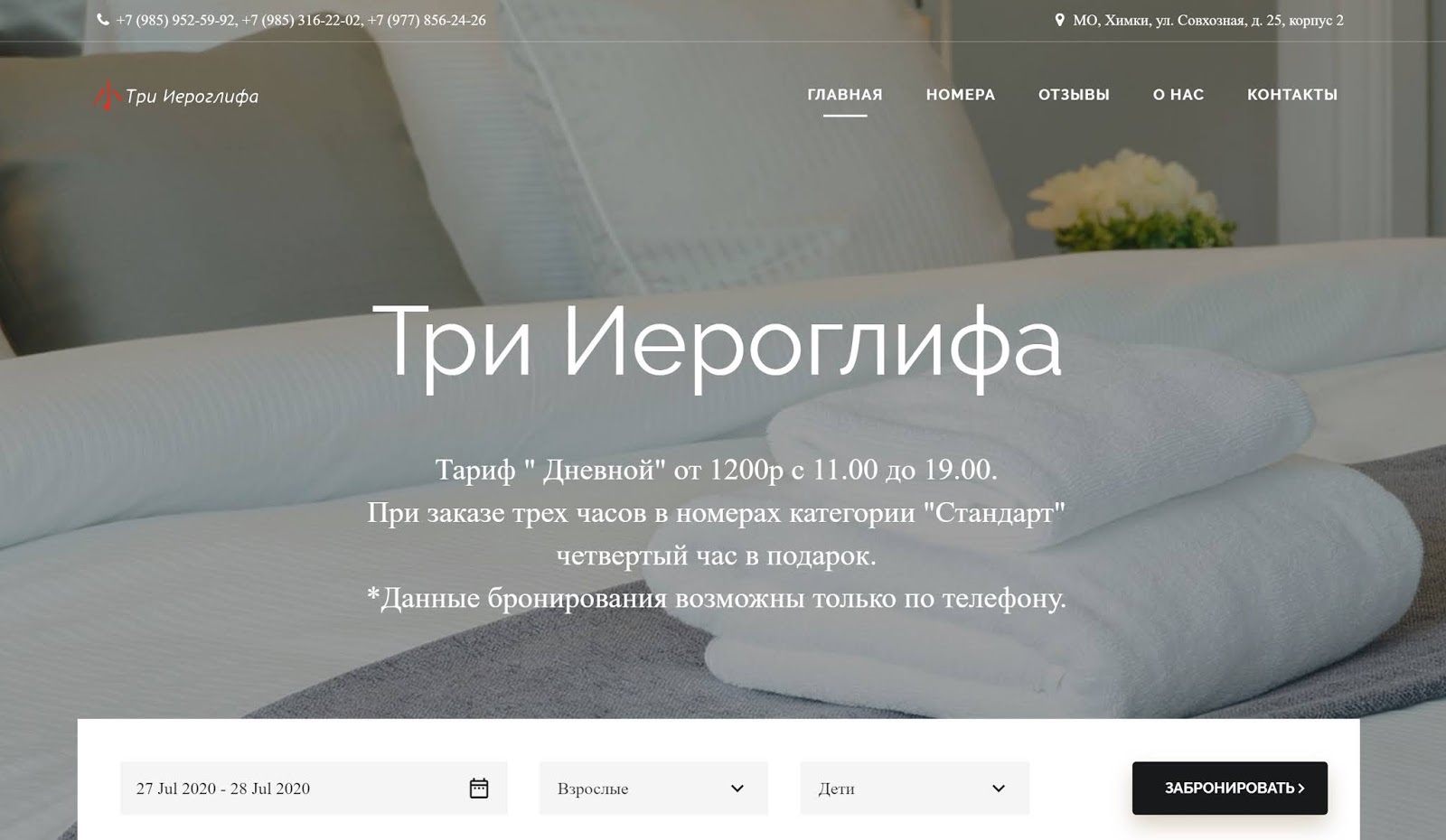1446x840 pixels.
Task: Go to the ГЛАВНАЯ menu item
Action: click(845, 95)
